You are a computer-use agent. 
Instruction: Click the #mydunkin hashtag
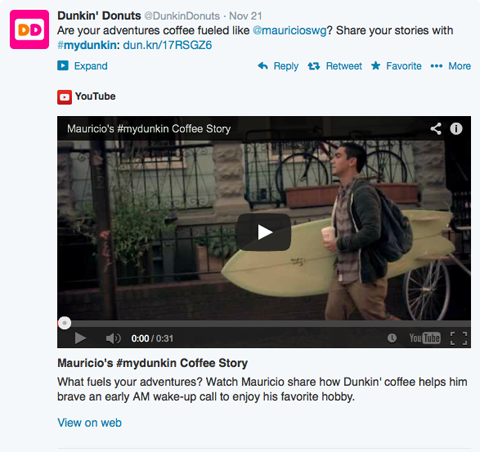(87, 45)
